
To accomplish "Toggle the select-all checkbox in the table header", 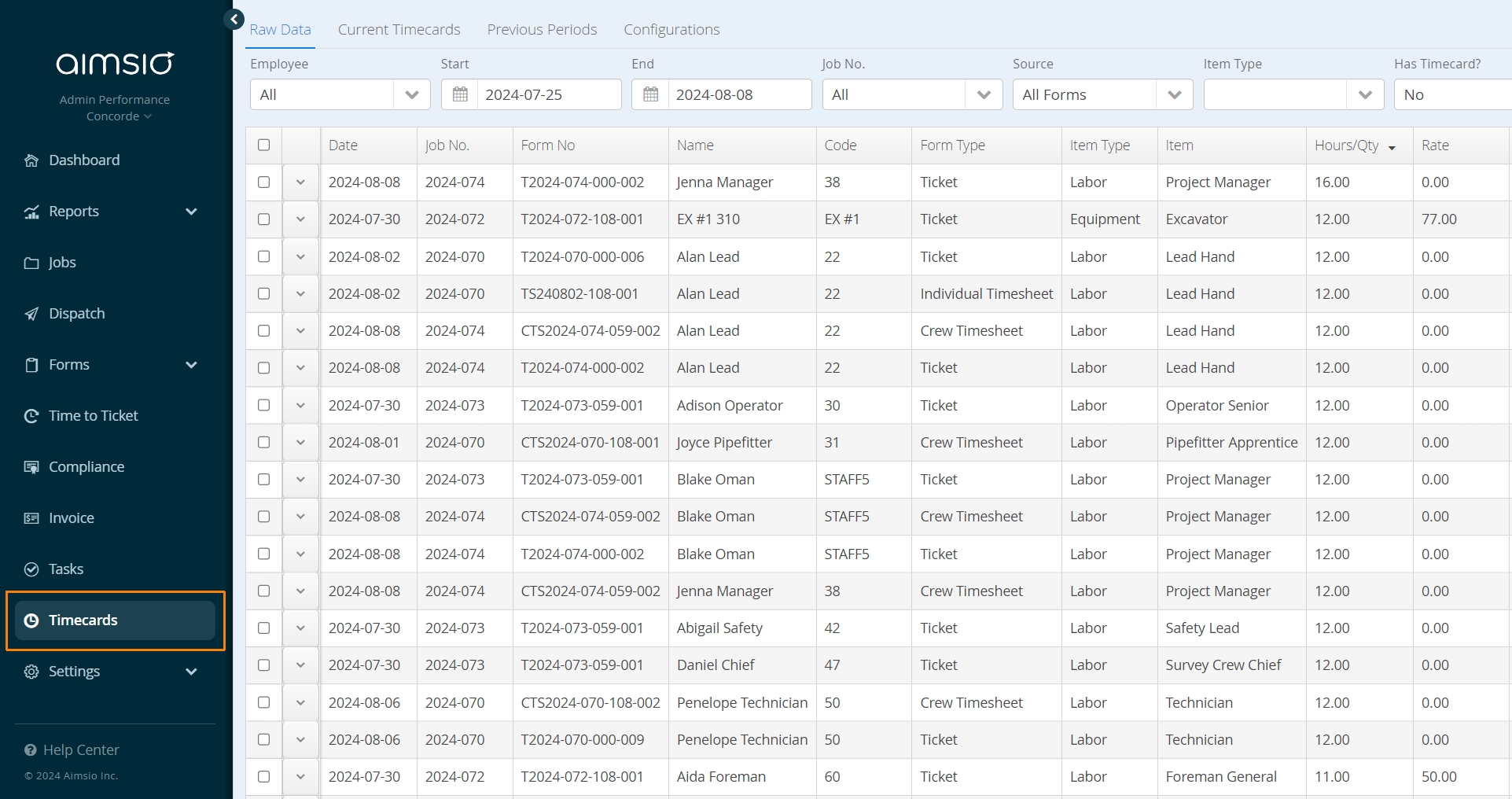I will [263, 145].
